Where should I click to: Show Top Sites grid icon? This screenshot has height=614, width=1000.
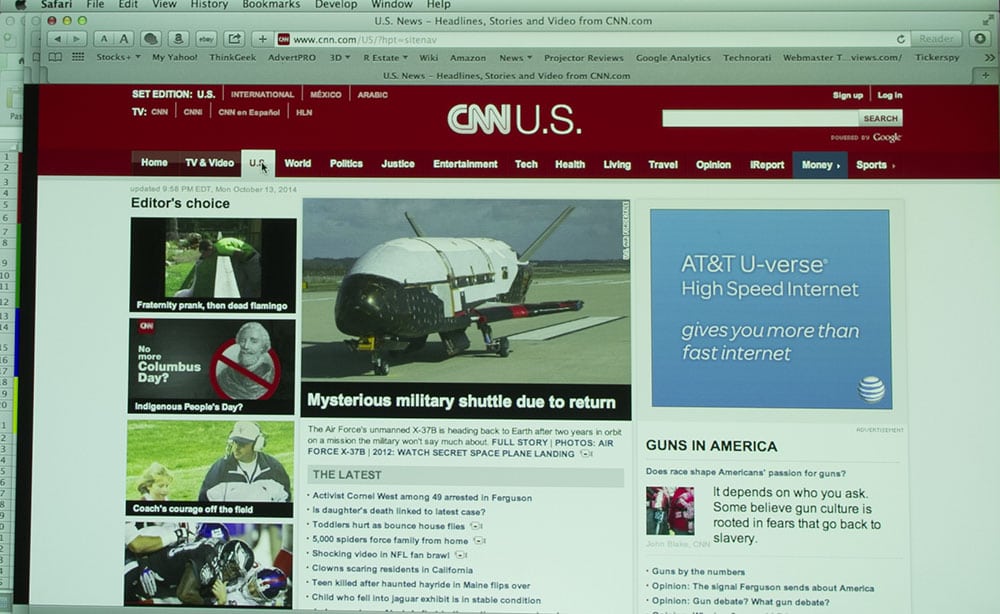point(78,57)
